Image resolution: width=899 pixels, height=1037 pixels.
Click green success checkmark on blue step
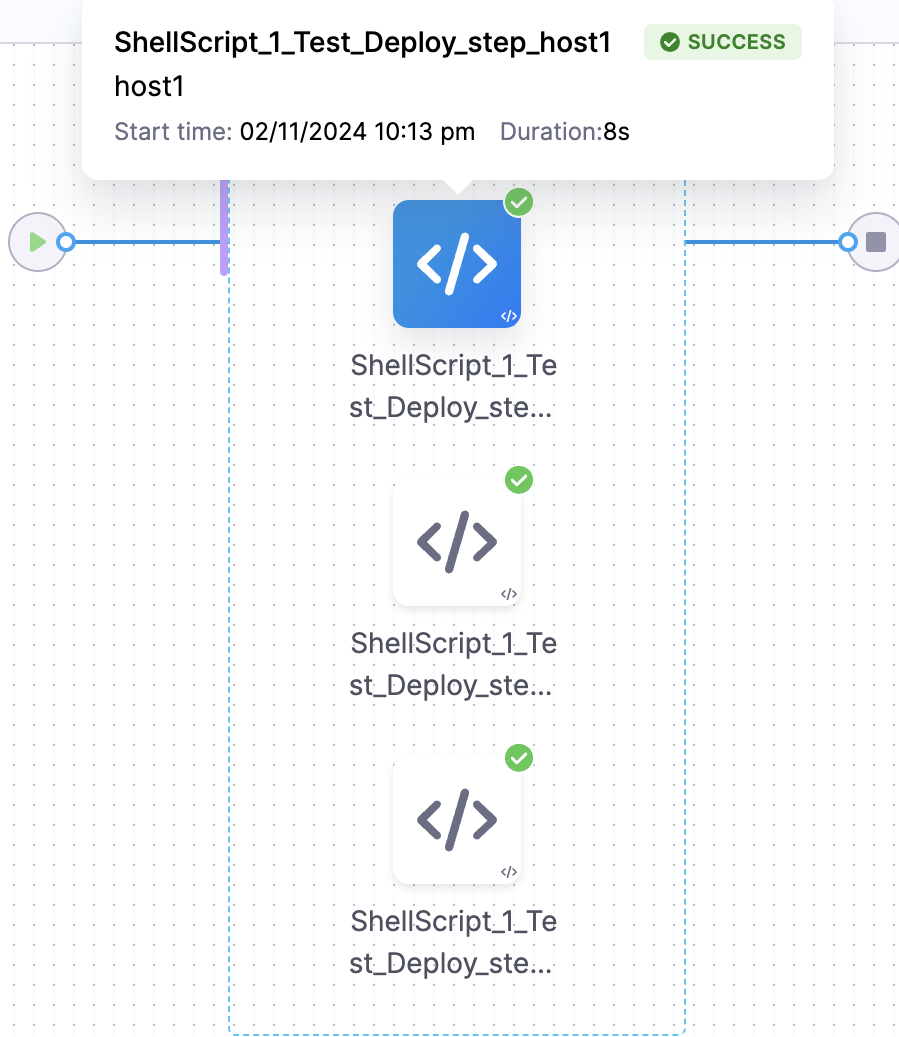pos(518,203)
